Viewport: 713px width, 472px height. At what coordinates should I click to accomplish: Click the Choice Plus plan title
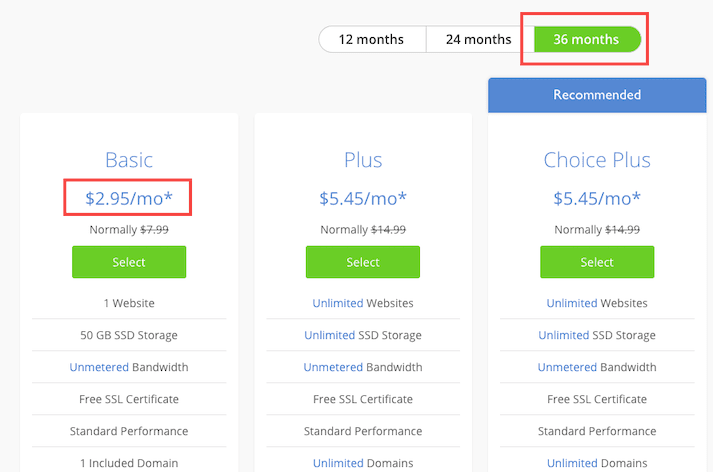pos(597,160)
